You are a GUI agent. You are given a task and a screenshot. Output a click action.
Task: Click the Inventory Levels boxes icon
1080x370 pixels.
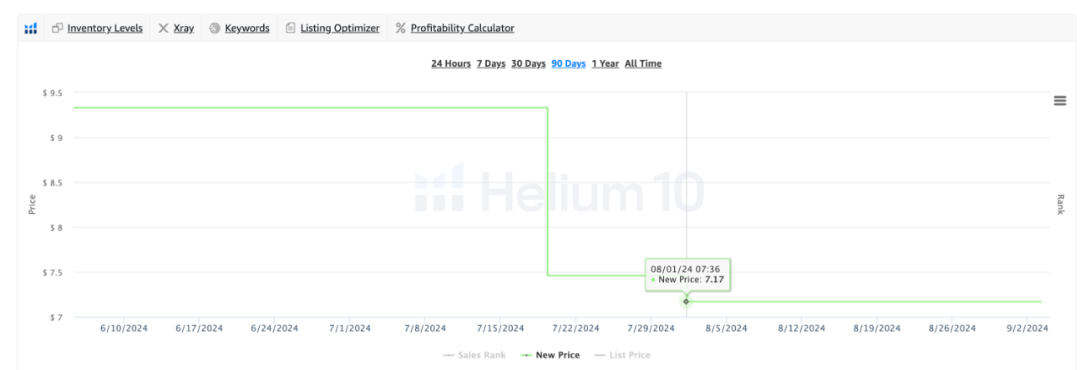58,28
